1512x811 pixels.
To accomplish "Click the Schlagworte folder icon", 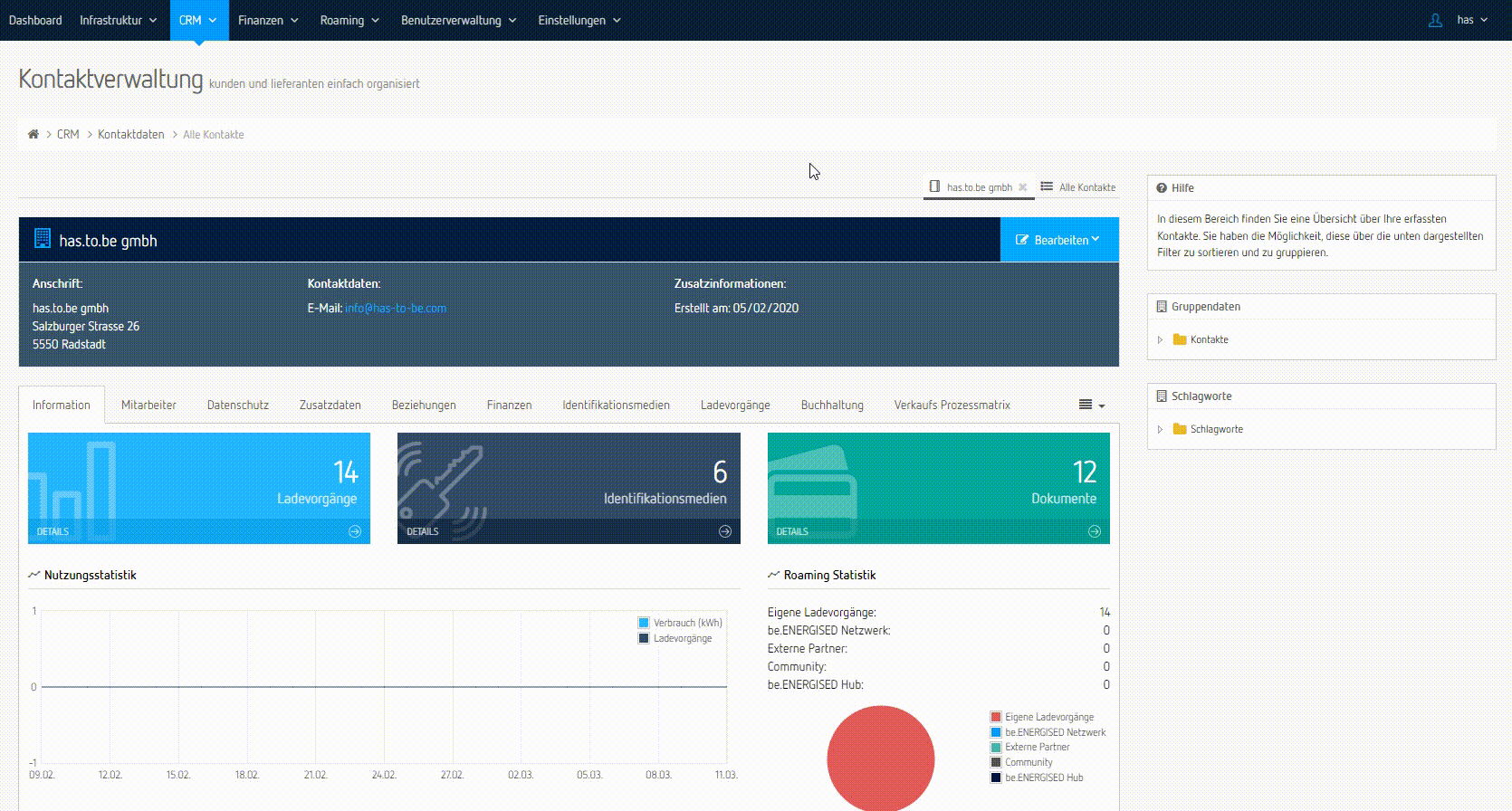I will click(1180, 429).
